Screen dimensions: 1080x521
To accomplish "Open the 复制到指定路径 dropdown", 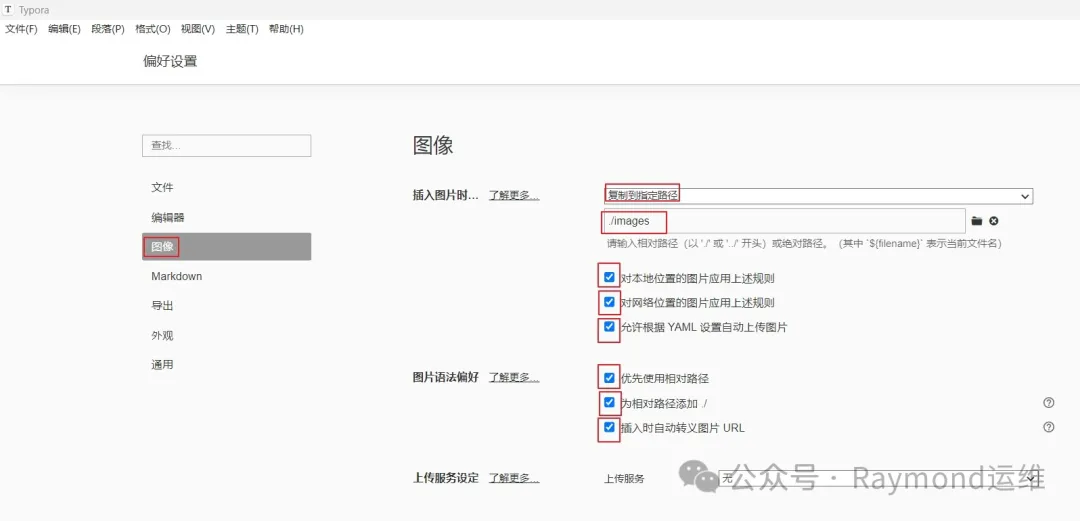I will [818, 196].
